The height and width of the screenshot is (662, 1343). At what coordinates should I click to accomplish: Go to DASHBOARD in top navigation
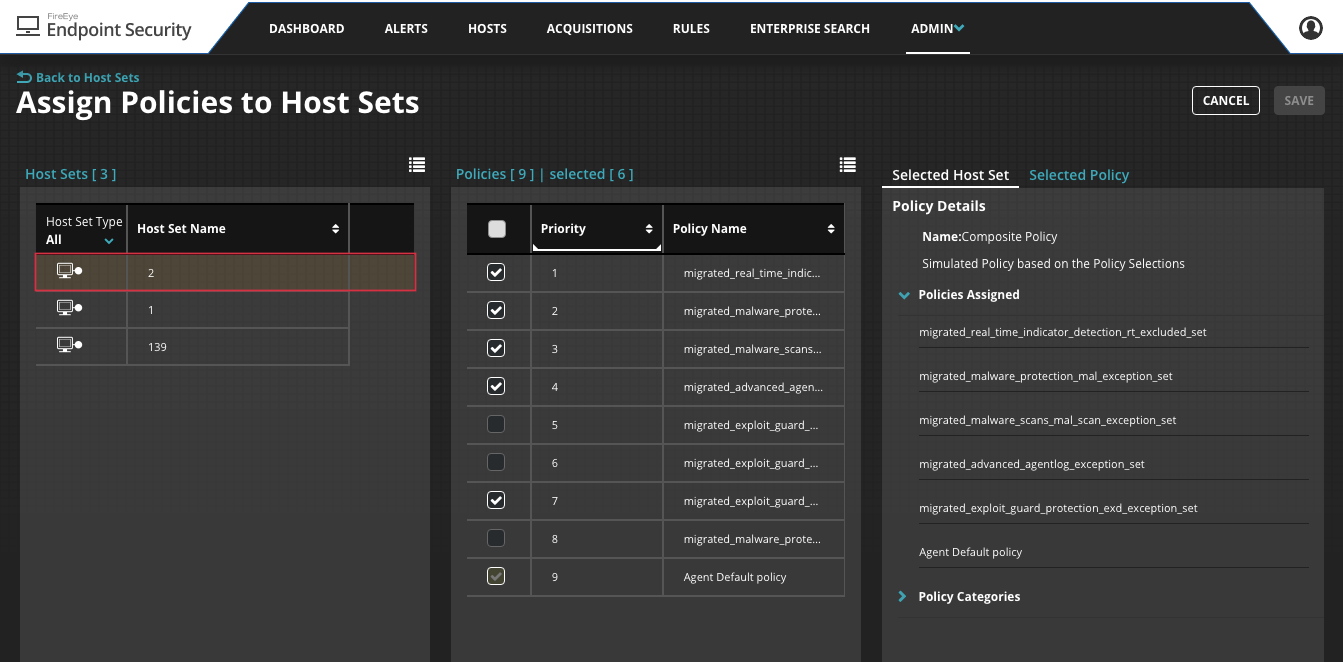point(307,28)
